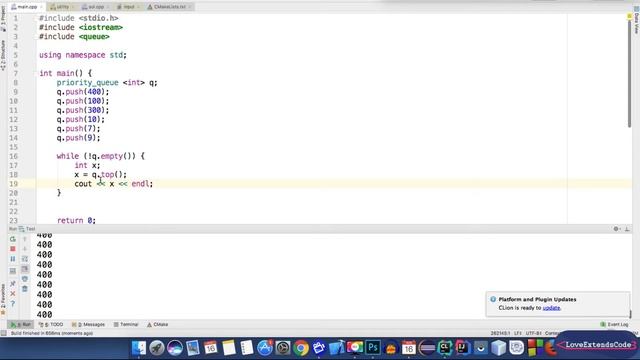Click the line 'x = q.top();'
The width and height of the screenshot is (640, 360).
pos(100,175)
